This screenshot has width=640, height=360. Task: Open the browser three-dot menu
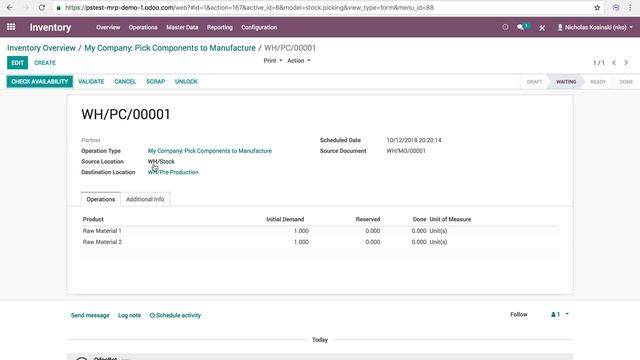click(x=630, y=7)
